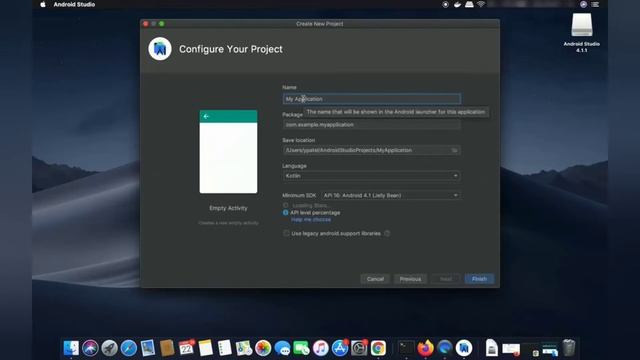Viewport: 640px width, 360px height.
Task: Click the Cancel button
Action: tap(375, 279)
